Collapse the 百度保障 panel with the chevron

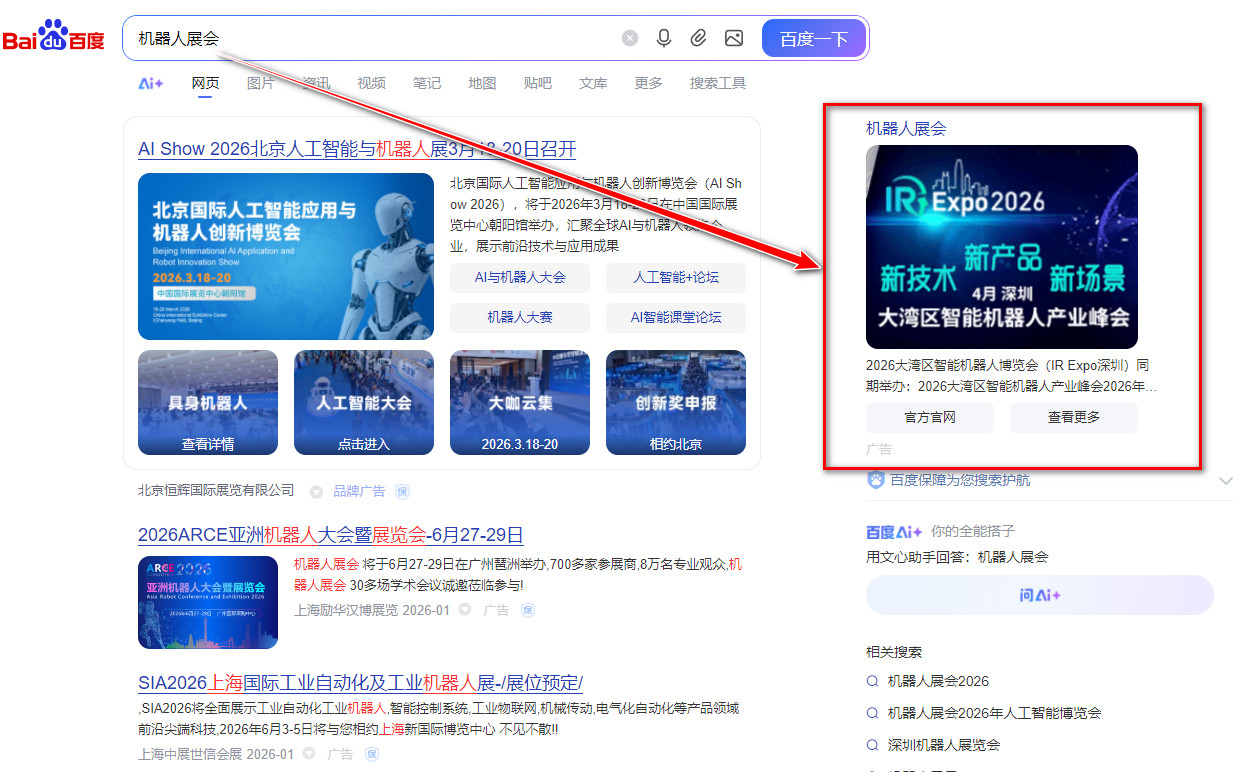tap(1227, 480)
